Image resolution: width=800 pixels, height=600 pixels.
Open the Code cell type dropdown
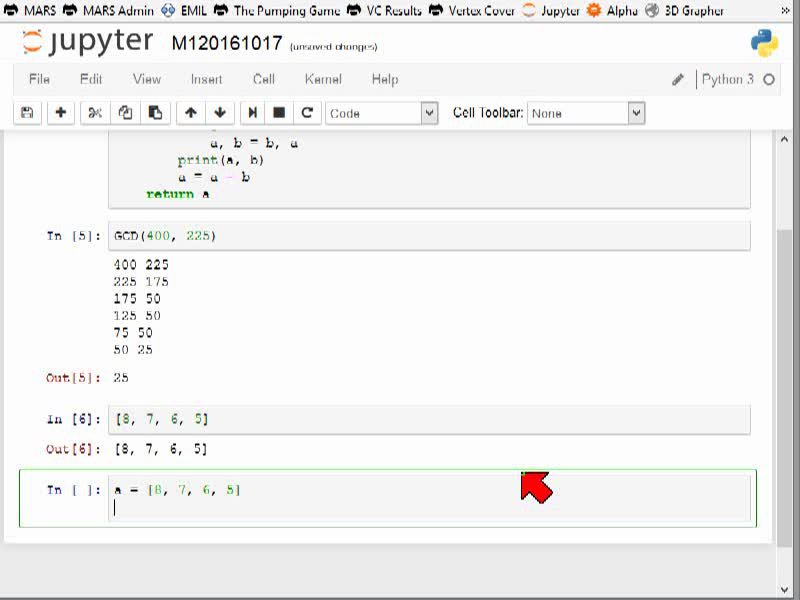tap(382, 113)
